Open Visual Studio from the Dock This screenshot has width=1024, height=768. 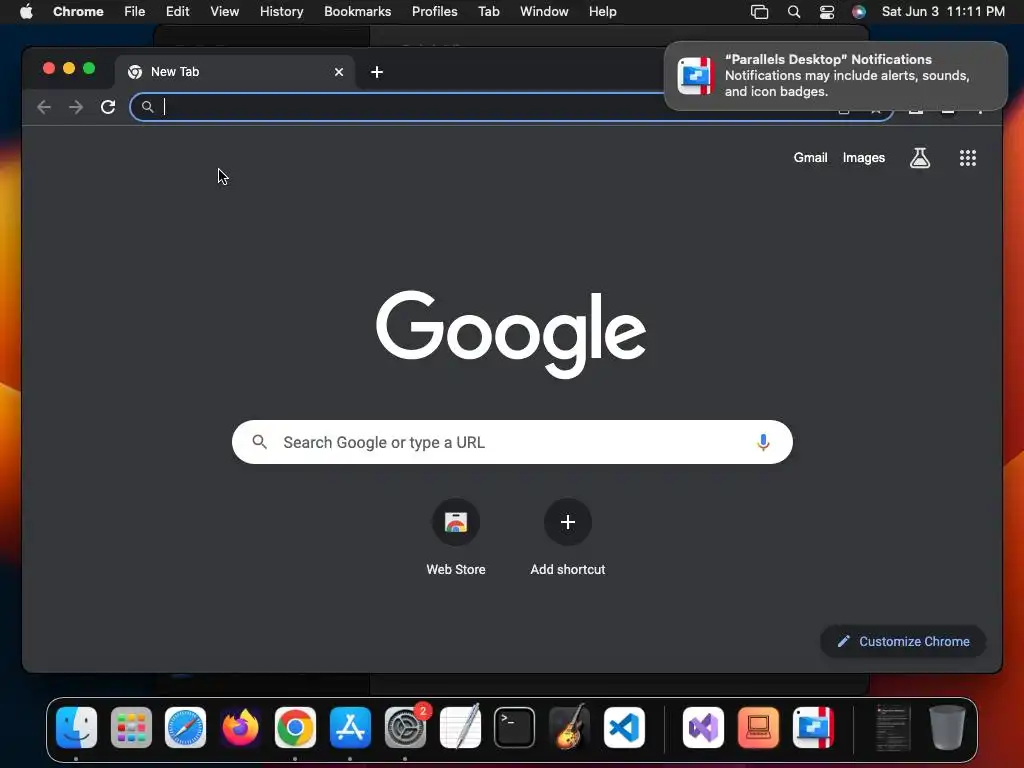point(703,727)
